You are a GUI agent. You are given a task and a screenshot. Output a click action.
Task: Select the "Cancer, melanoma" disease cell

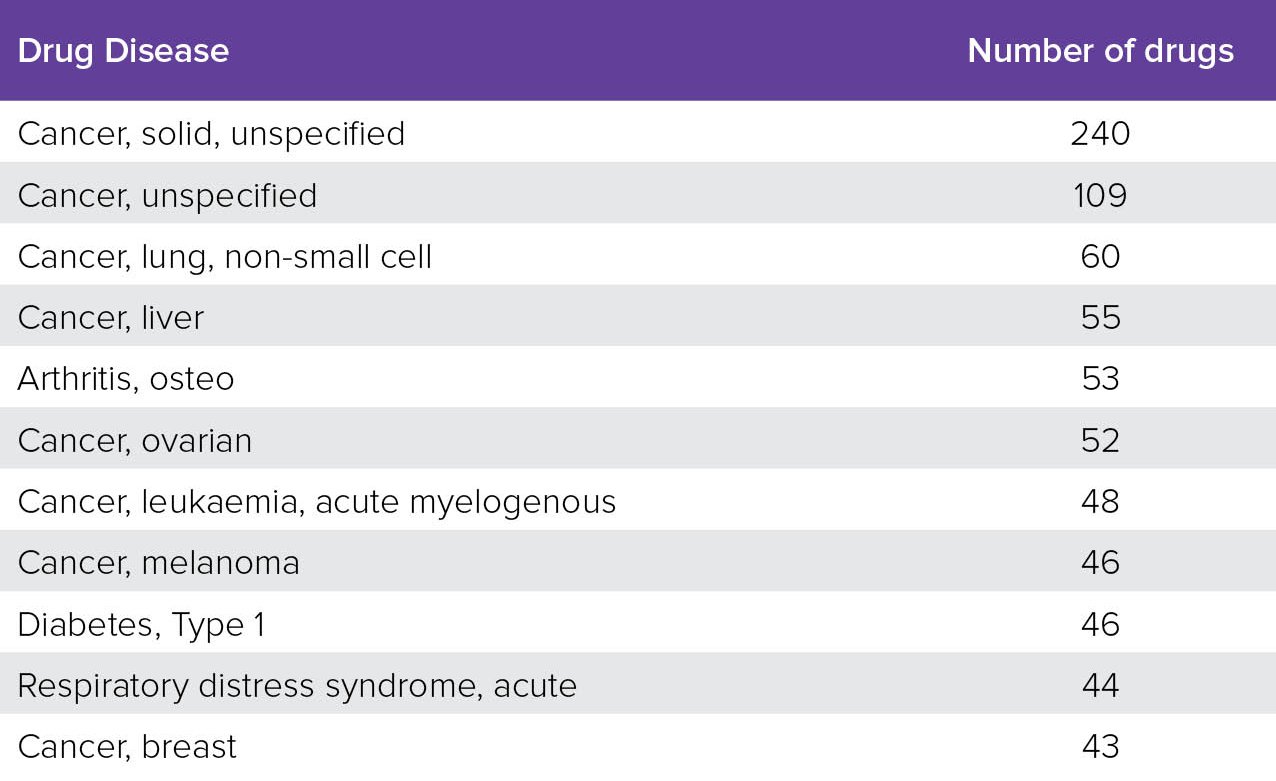158,562
